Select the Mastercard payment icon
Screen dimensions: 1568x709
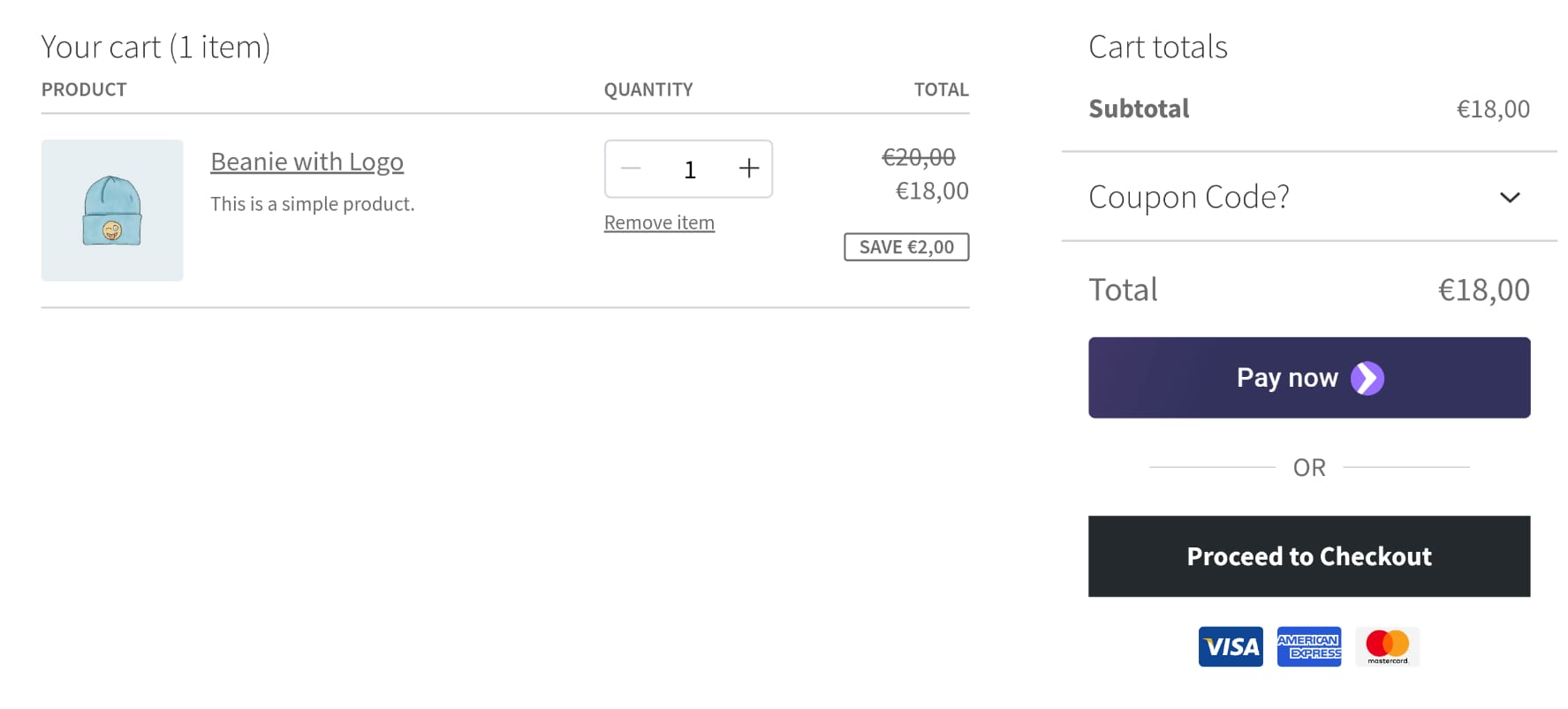[x=1386, y=646]
